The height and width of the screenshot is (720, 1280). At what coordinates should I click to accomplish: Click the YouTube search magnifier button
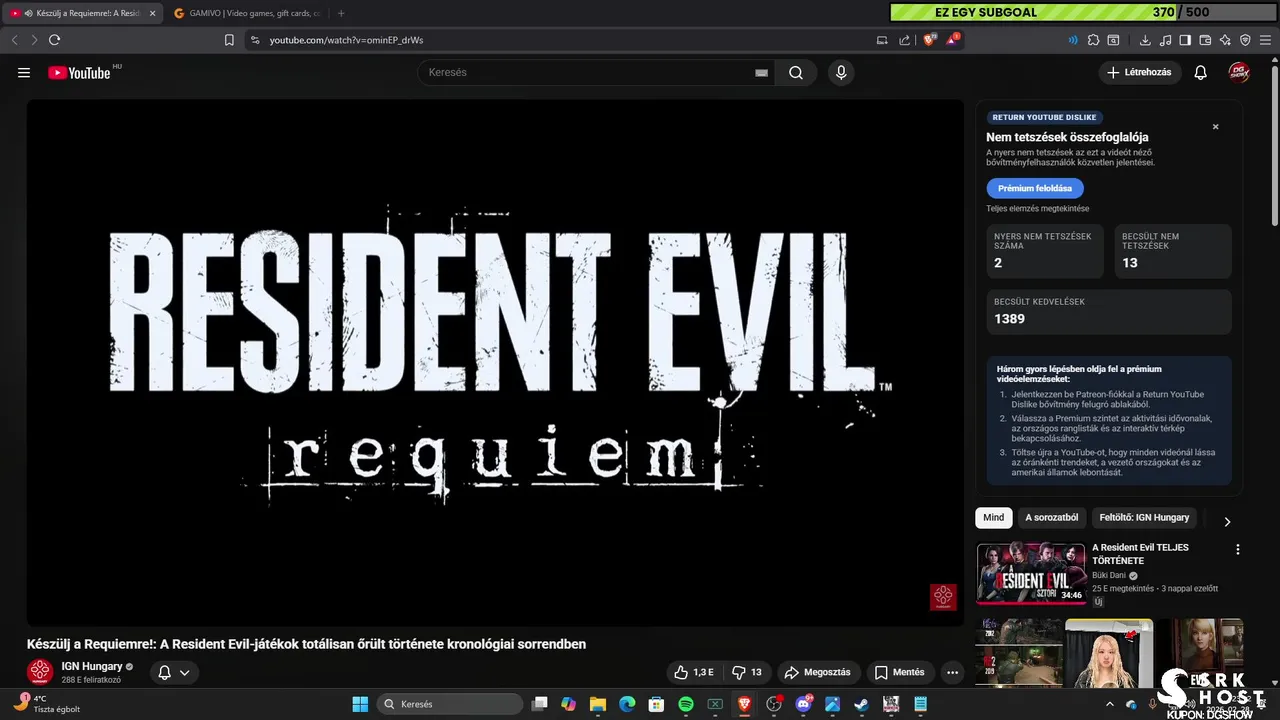pos(796,72)
